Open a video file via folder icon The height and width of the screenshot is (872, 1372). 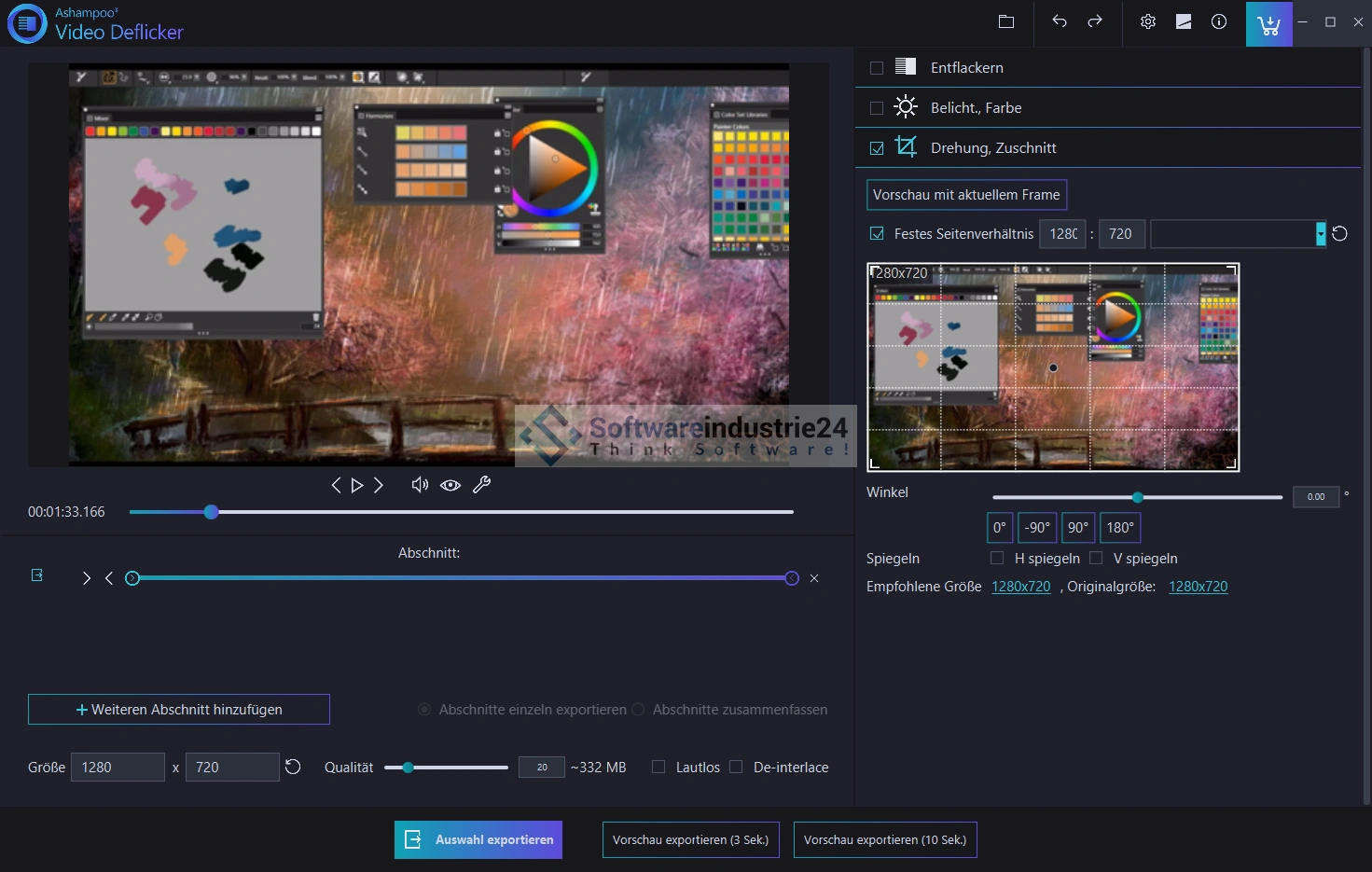pos(1005,21)
